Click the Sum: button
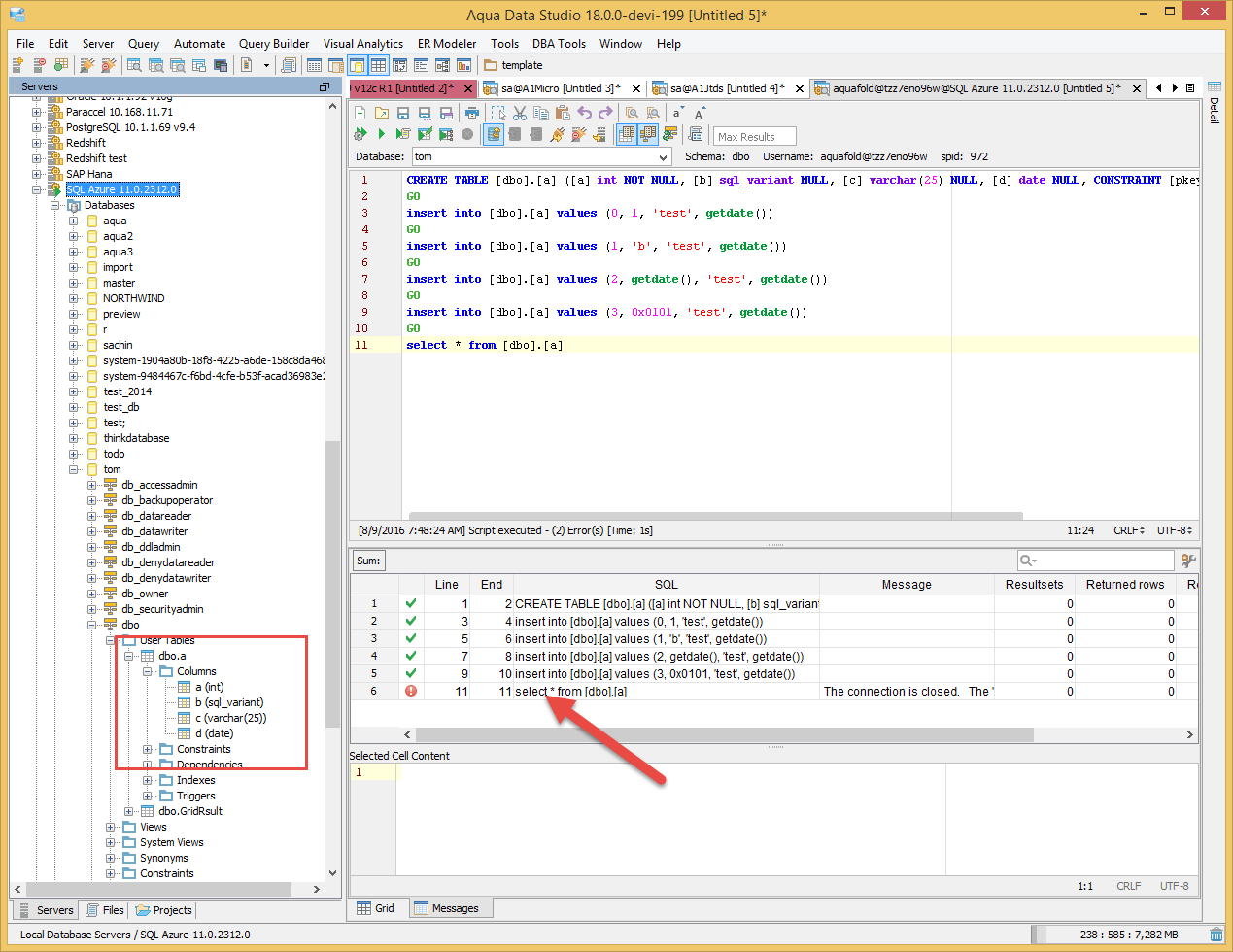 click(x=368, y=561)
